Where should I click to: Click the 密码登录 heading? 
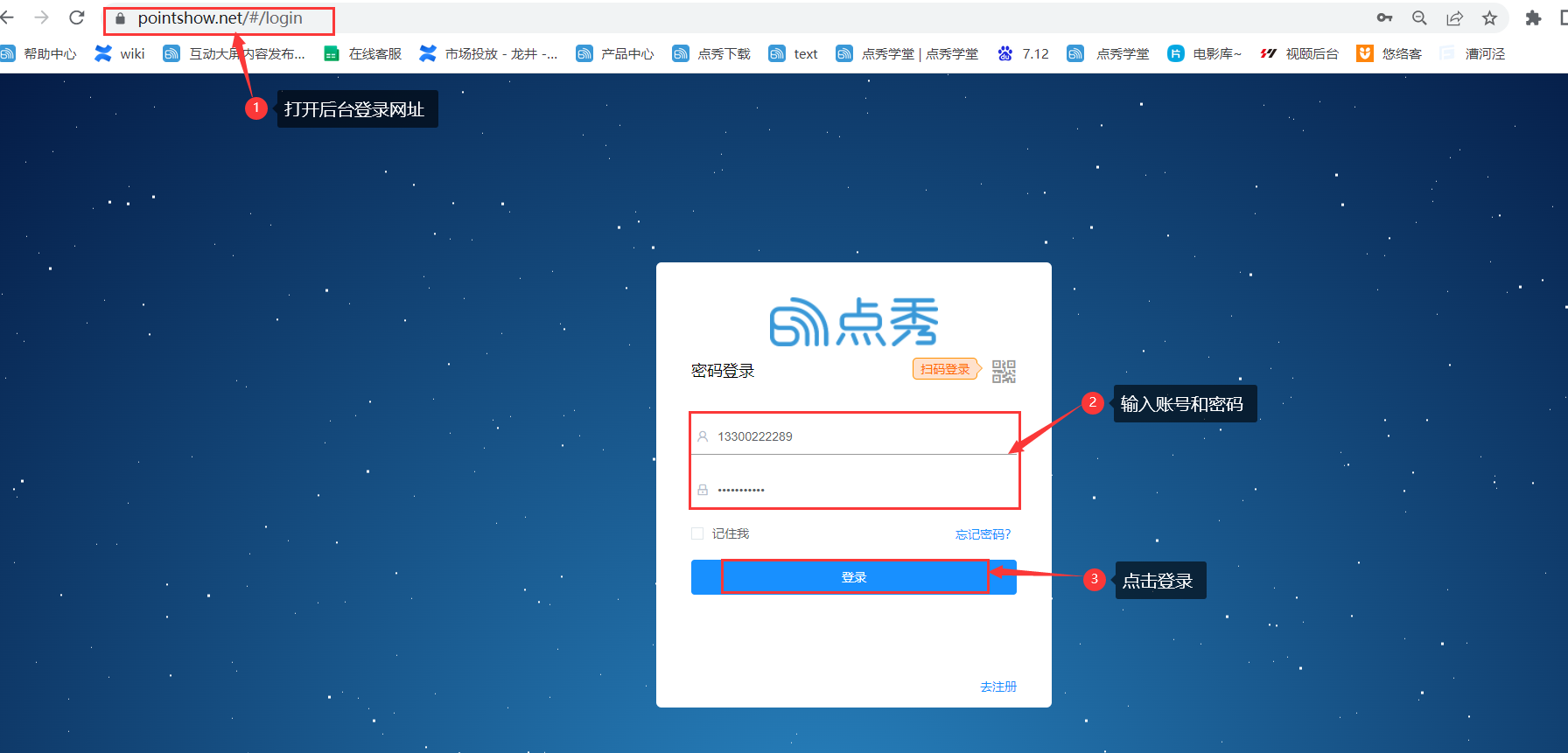723,371
